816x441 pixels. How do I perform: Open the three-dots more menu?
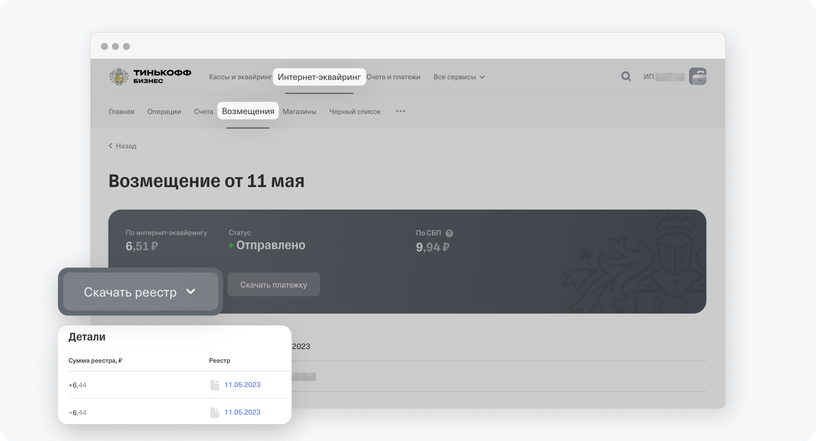click(400, 111)
